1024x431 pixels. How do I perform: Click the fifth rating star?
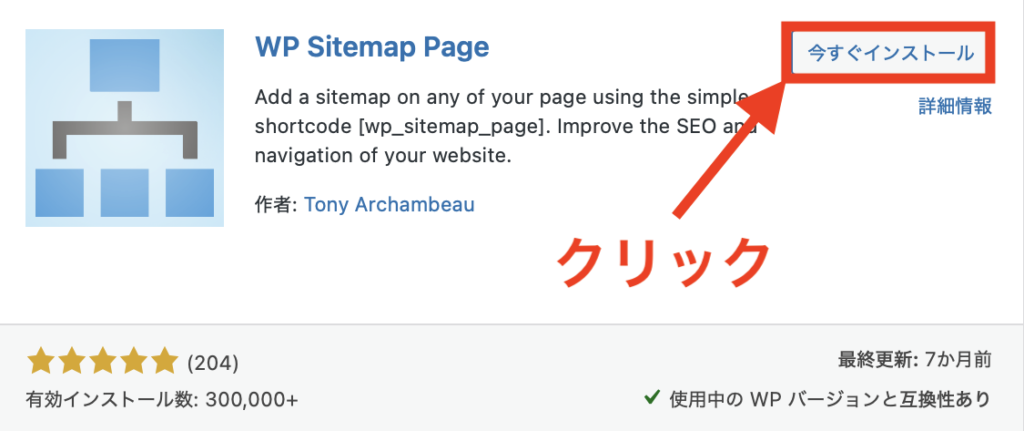point(162,361)
